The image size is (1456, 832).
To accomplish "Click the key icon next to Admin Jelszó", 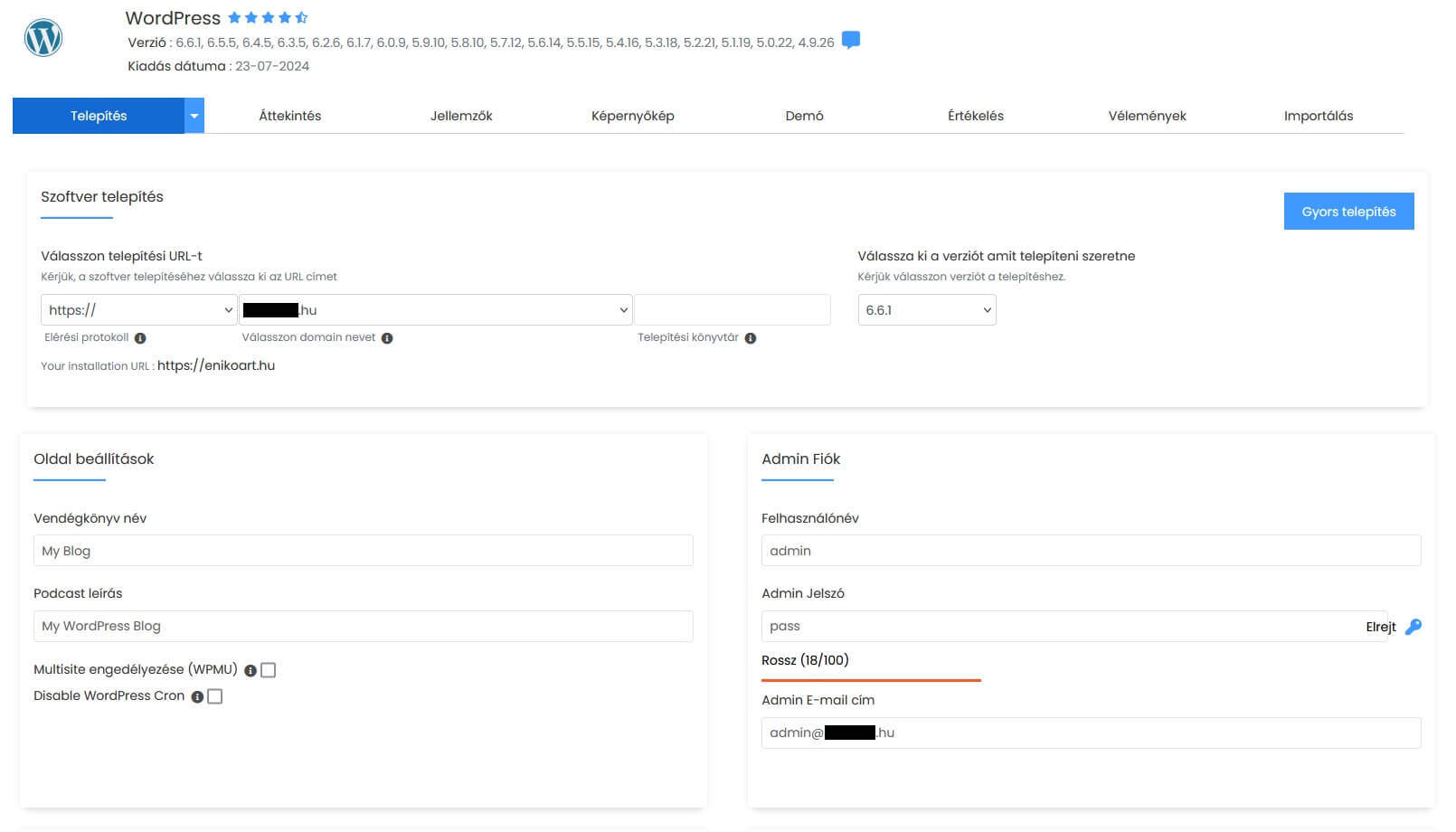I will tap(1413, 625).
